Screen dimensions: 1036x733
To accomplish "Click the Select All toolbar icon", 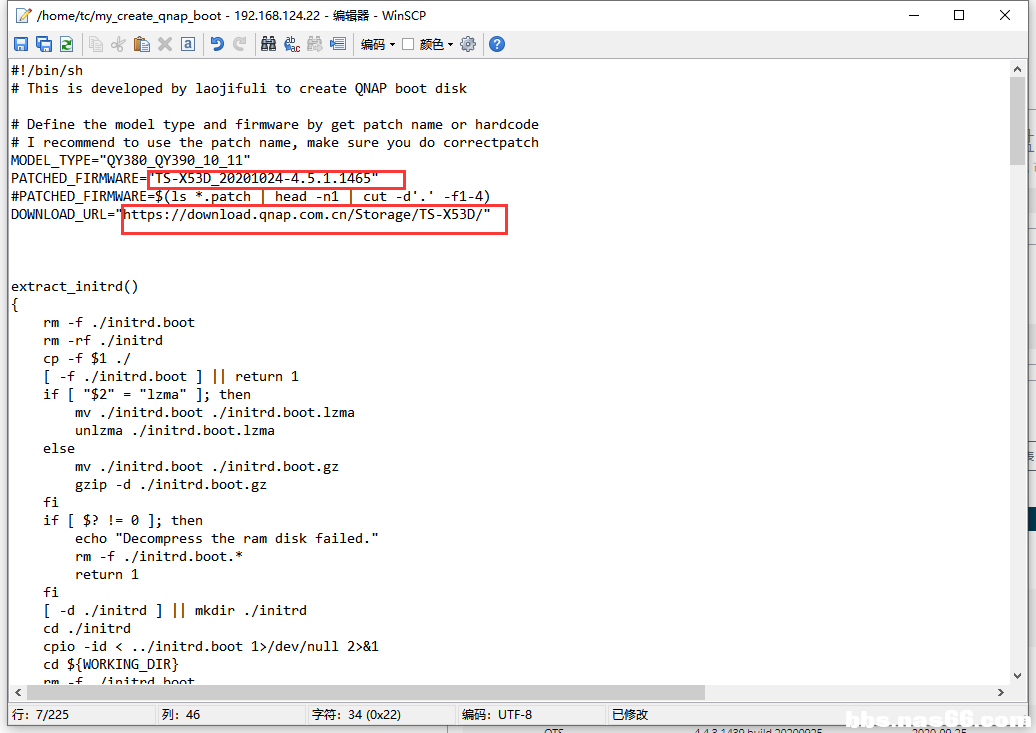I will point(187,44).
